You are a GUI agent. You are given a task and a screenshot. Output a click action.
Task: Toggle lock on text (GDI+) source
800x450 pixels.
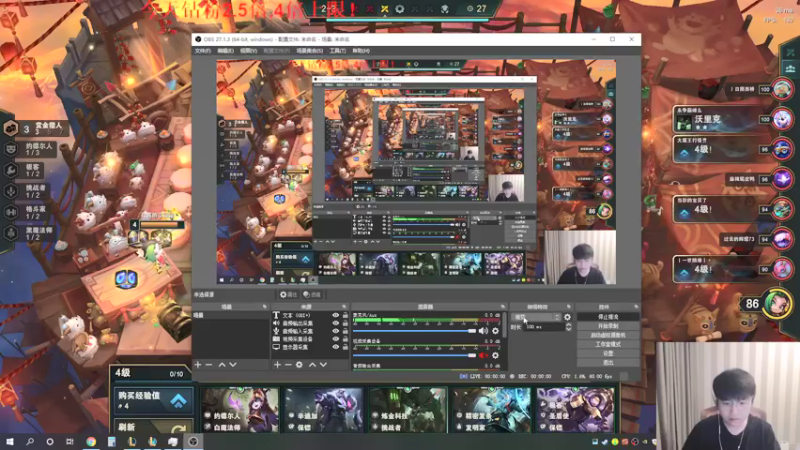pos(345,315)
